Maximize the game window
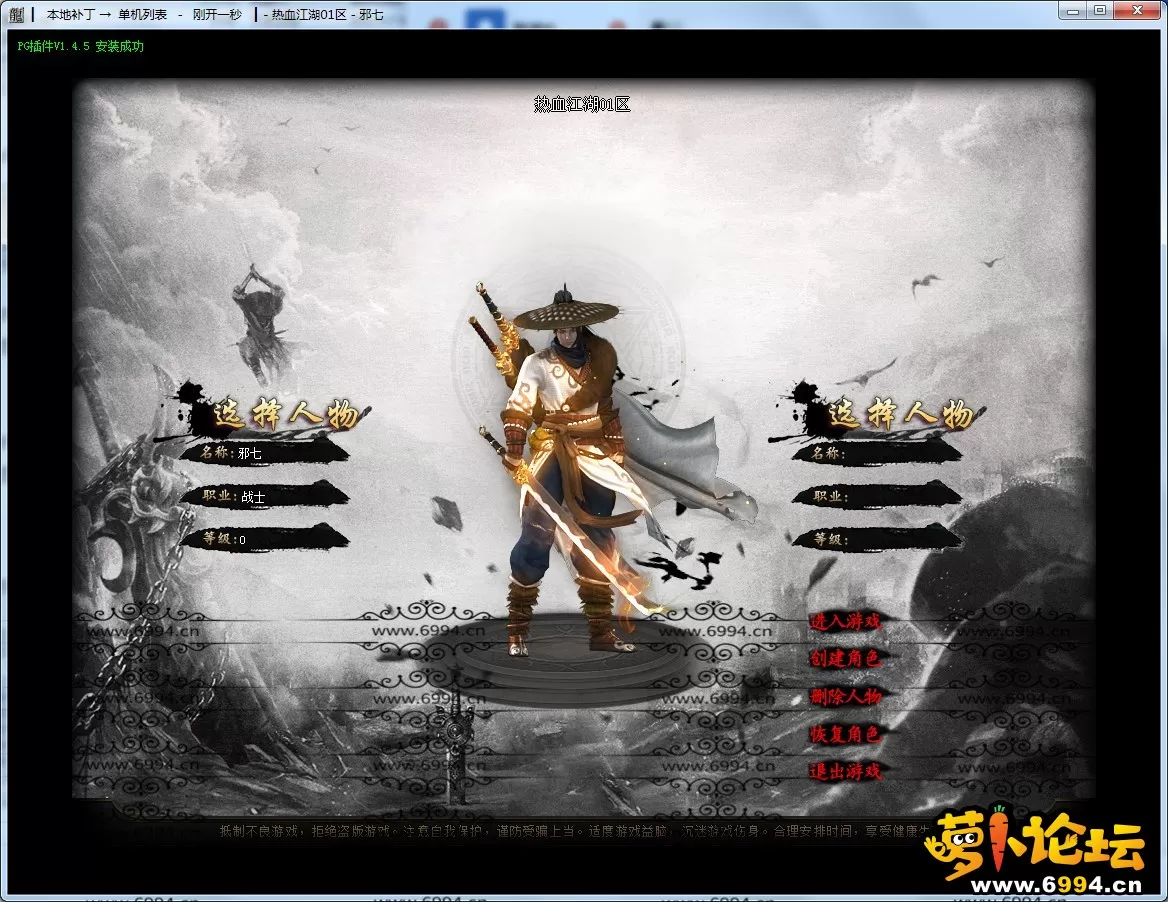 click(x=1100, y=10)
